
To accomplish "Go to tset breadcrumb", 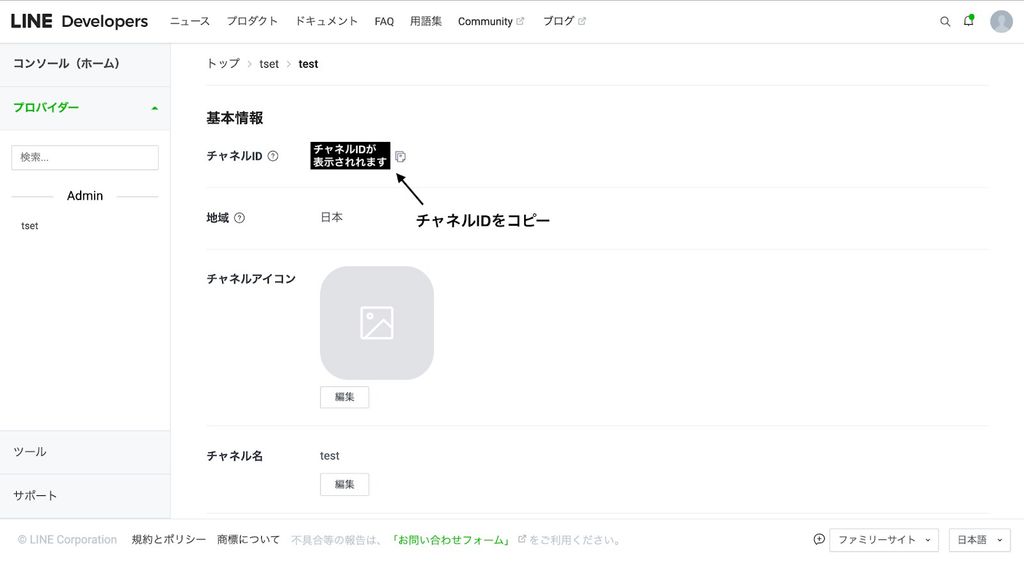I will tap(269, 64).
